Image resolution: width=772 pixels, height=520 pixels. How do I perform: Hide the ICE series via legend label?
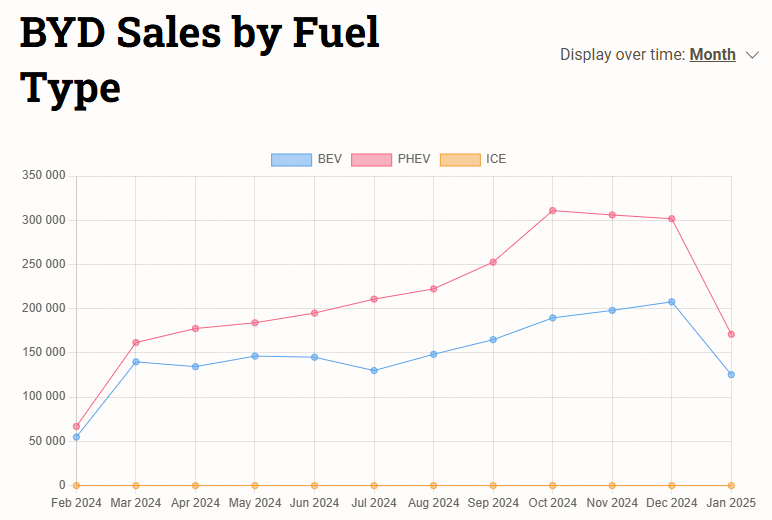[x=496, y=159]
